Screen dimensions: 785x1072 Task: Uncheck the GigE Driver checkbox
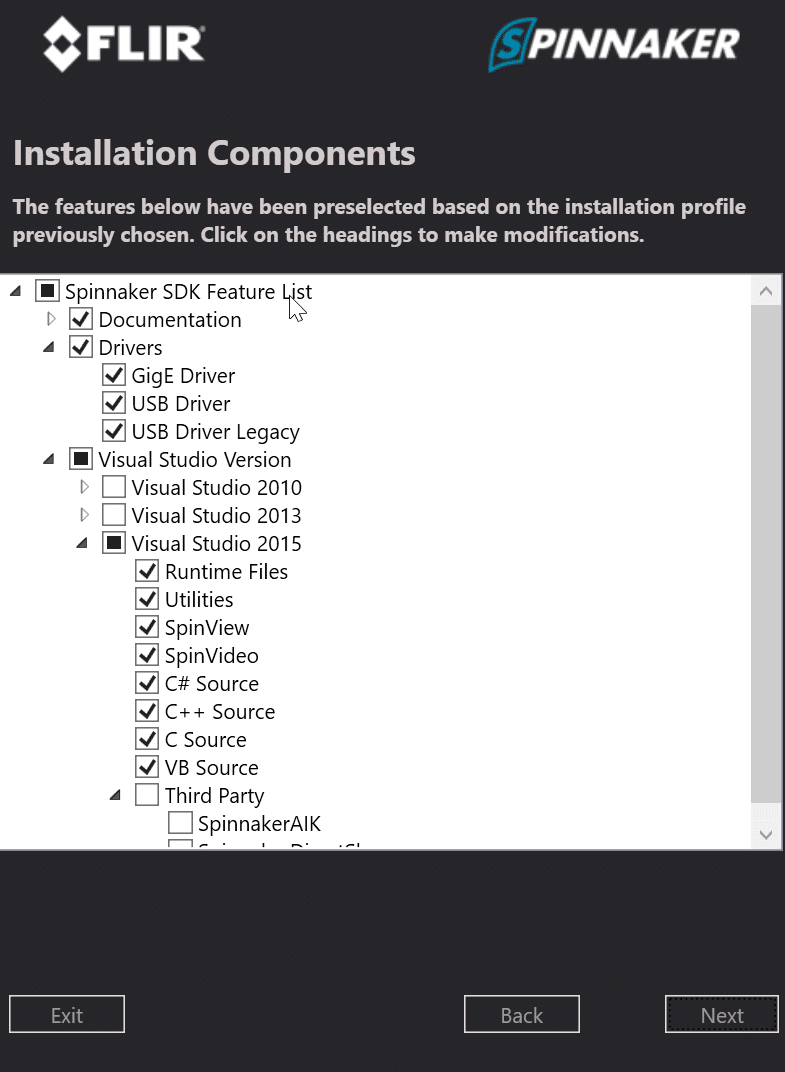[x=114, y=375]
